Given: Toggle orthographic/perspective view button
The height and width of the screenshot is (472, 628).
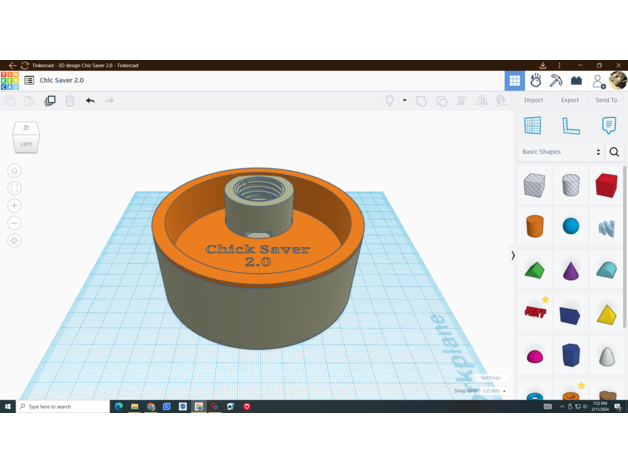Looking at the screenshot, I should pos(14,240).
